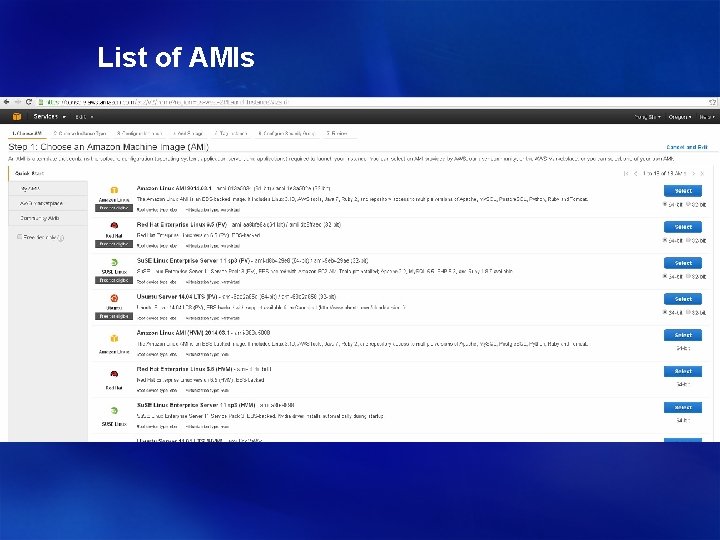This screenshot has height=540, width=720.
Task: Choose 32-bit for Ubuntu Server 14.04 PV
Action: pyautogui.click(x=688, y=312)
